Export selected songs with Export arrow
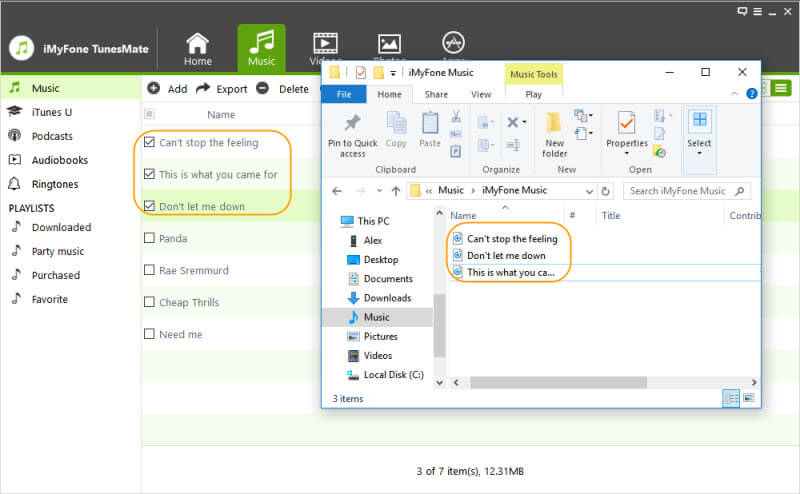 click(203, 88)
